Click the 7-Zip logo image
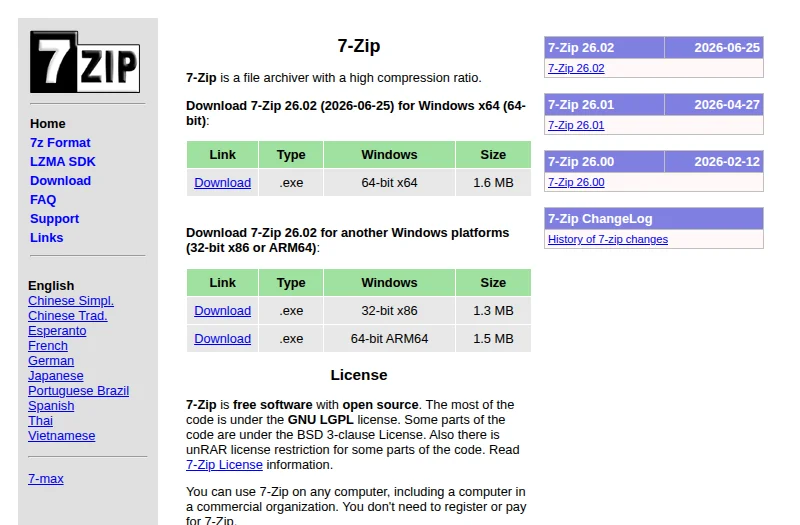Viewport: 800px width, 525px height. click(x=85, y=62)
